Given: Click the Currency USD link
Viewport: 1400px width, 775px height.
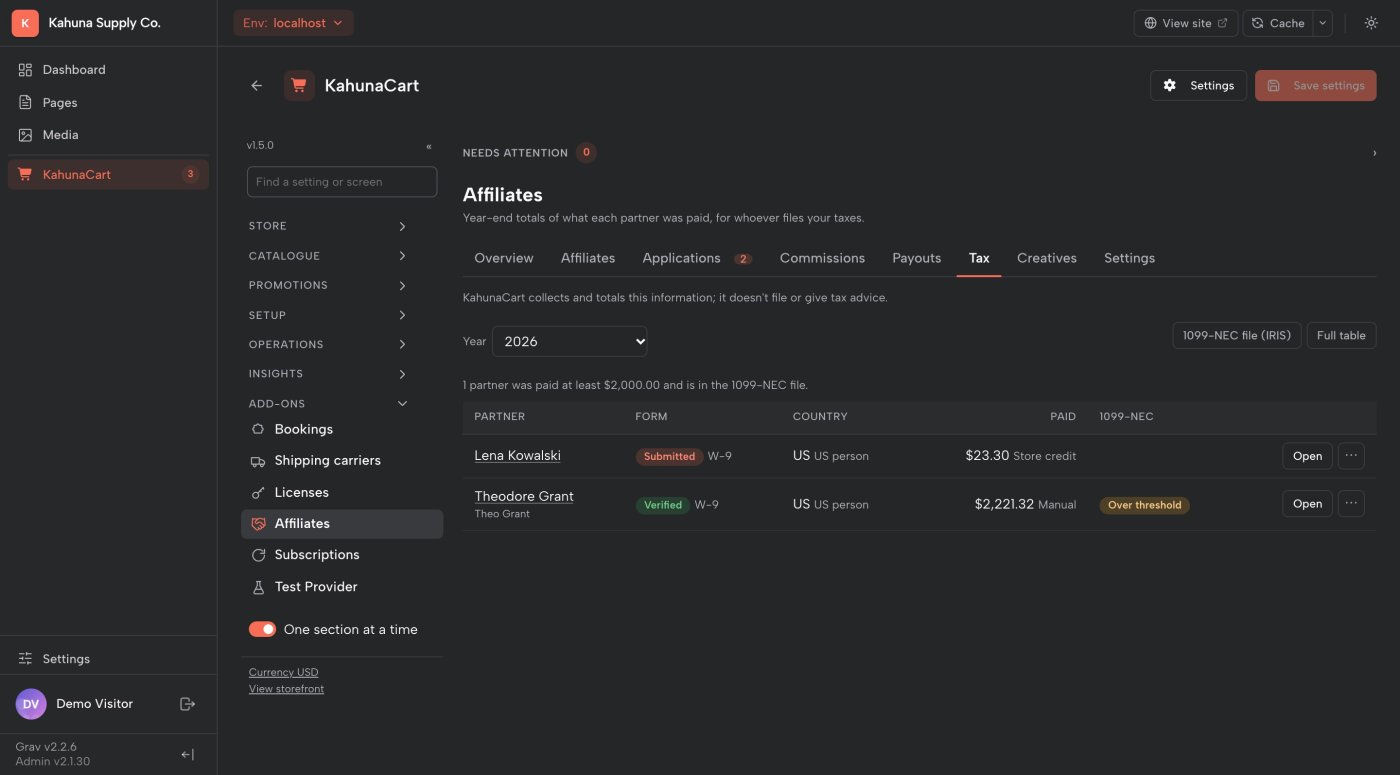Looking at the screenshot, I should [x=283, y=672].
